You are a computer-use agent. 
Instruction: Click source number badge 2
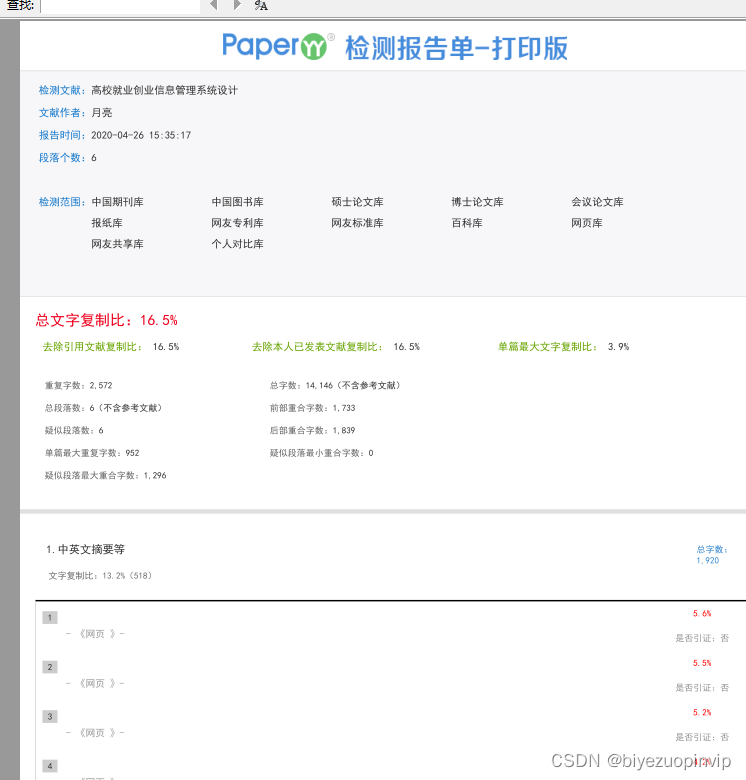click(x=50, y=667)
